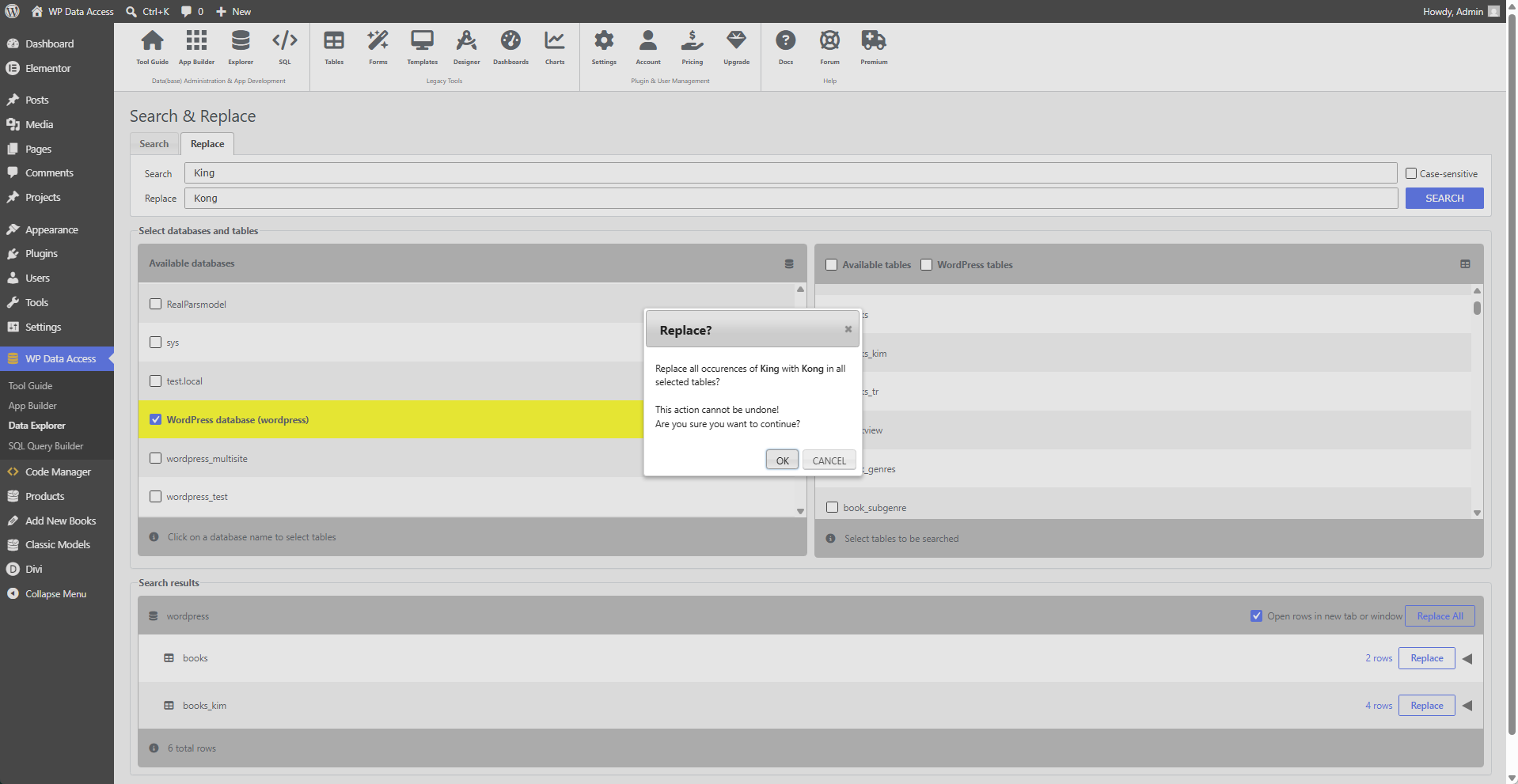Open SQL Query Builder submenu item
The width and height of the screenshot is (1518, 784).
(x=46, y=446)
